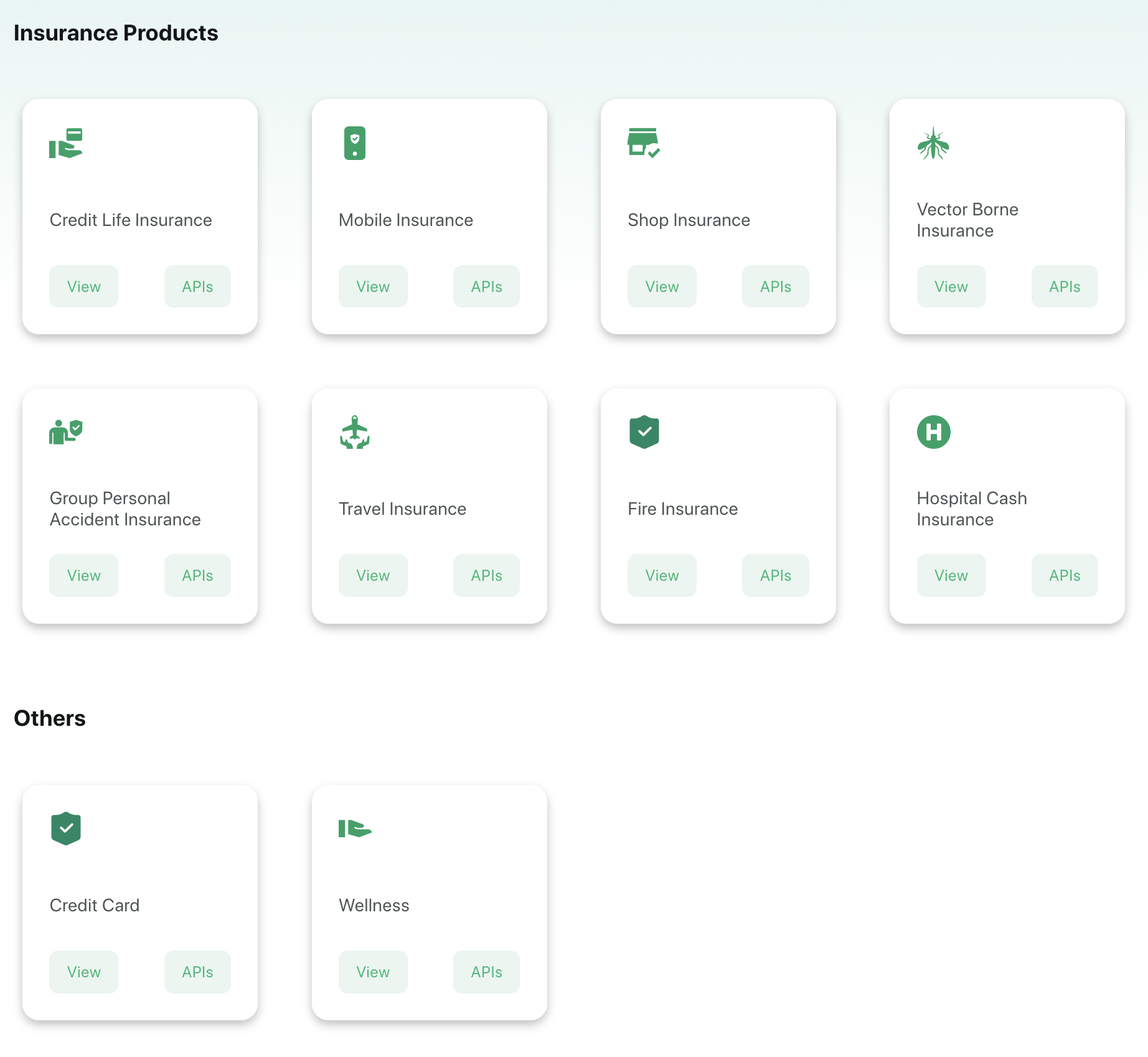This screenshot has width=1148, height=1057.
Task: View the Mobile Insurance product
Action: [x=373, y=286]
